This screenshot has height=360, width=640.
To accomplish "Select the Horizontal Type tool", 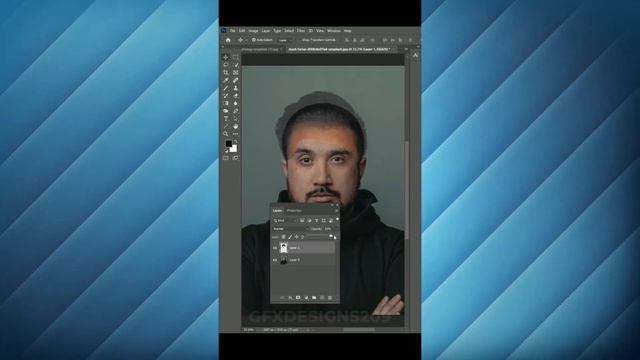I will tap(226, 118).
